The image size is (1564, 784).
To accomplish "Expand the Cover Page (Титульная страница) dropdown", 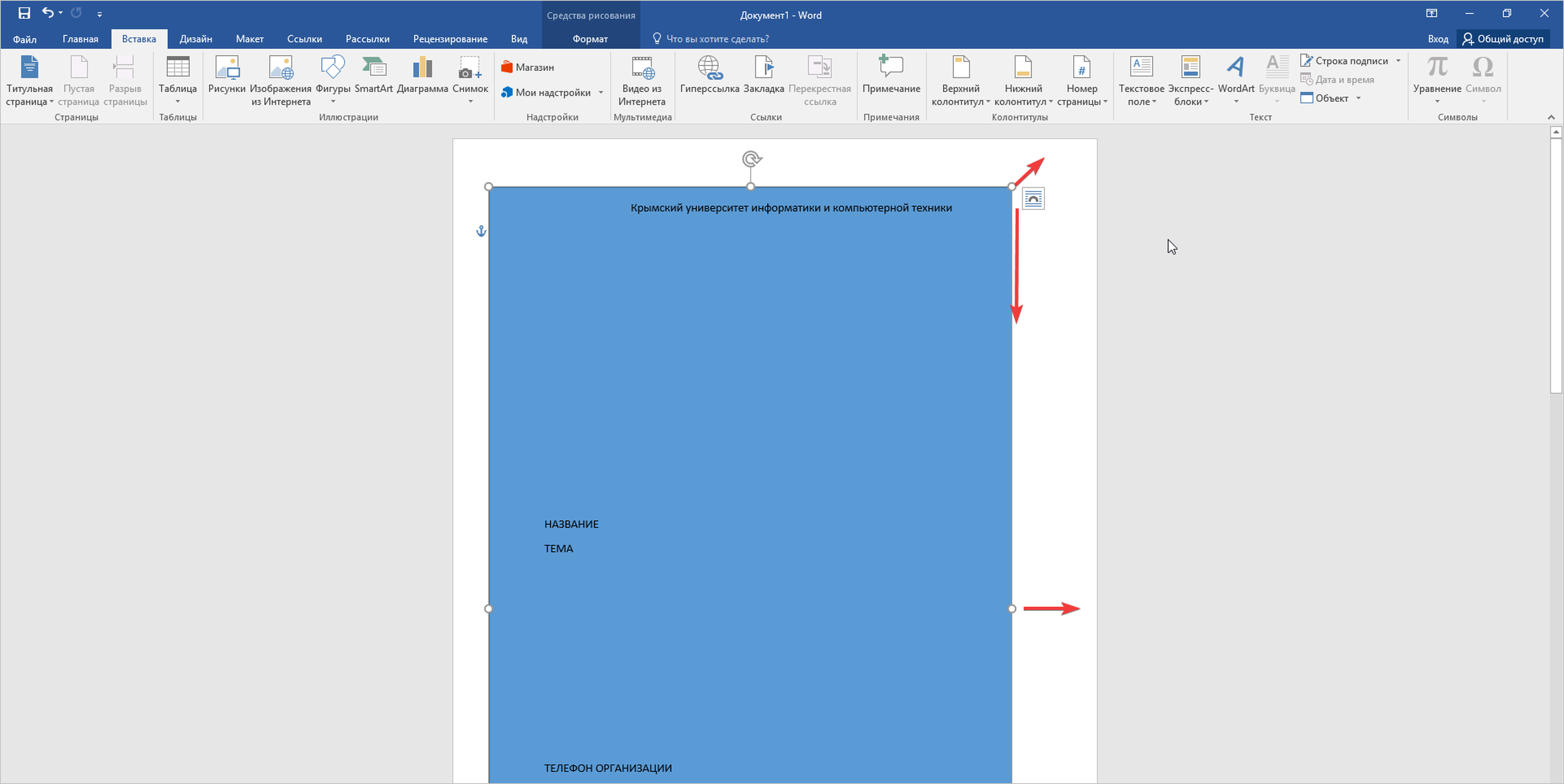I will pos(51,102).
